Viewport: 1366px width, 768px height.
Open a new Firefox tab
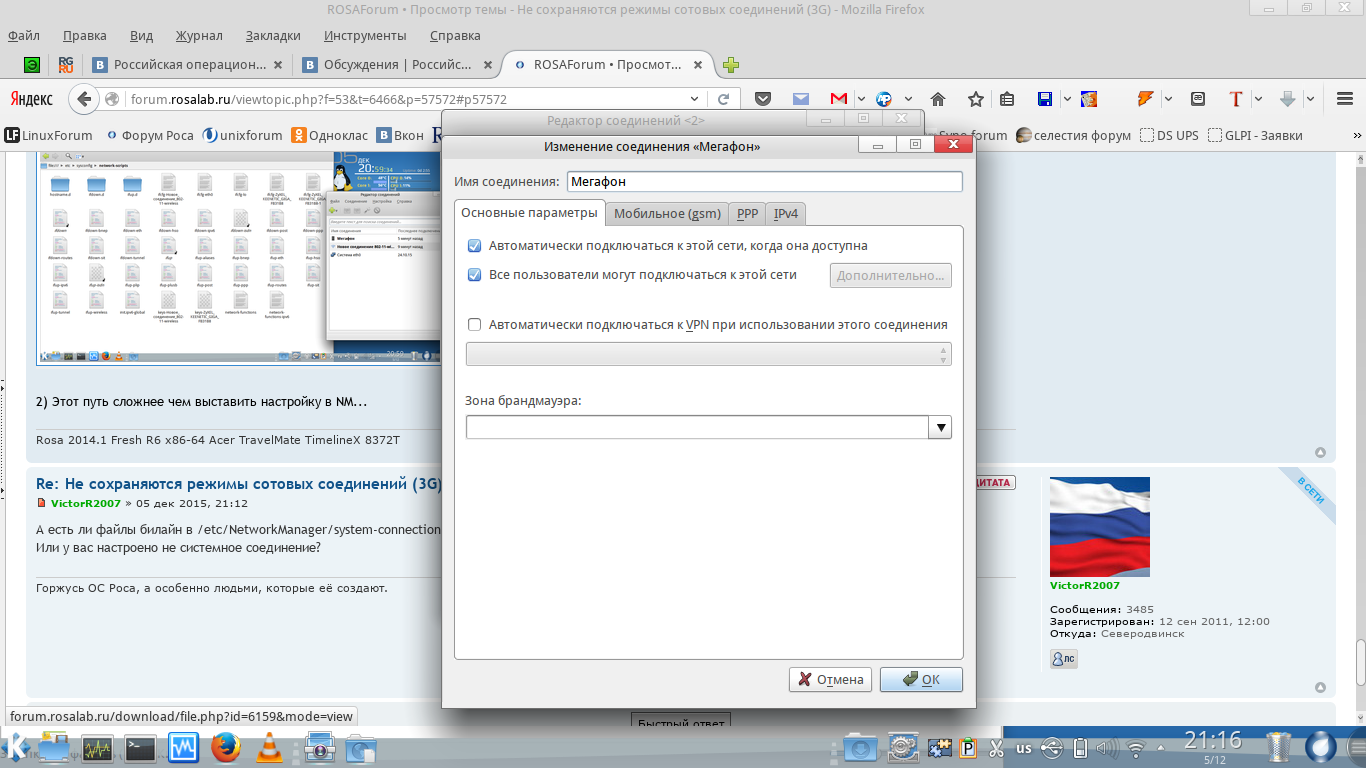731,65
